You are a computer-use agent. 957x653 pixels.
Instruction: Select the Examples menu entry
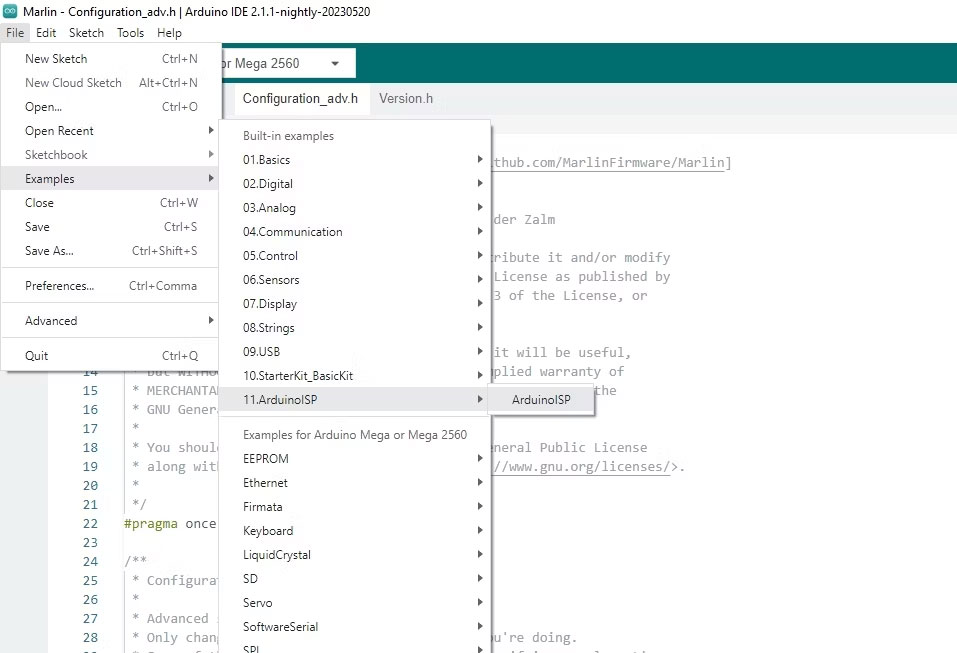click(110, 178)
